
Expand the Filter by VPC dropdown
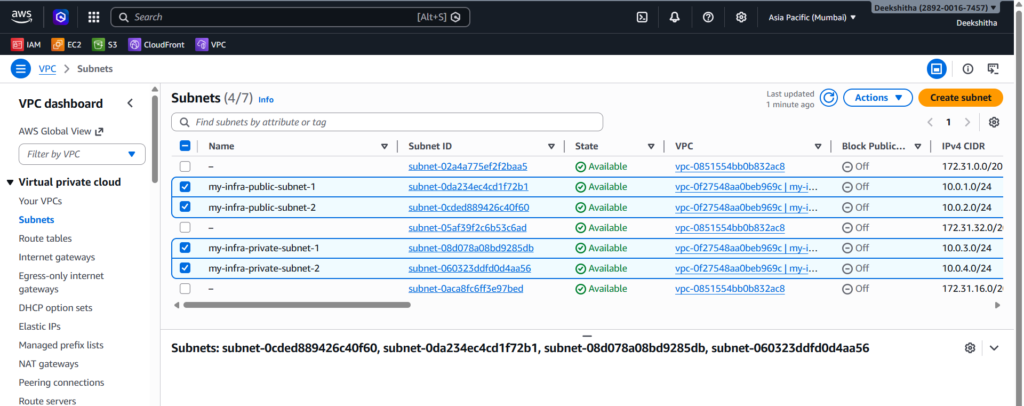(x=82, y=154)
